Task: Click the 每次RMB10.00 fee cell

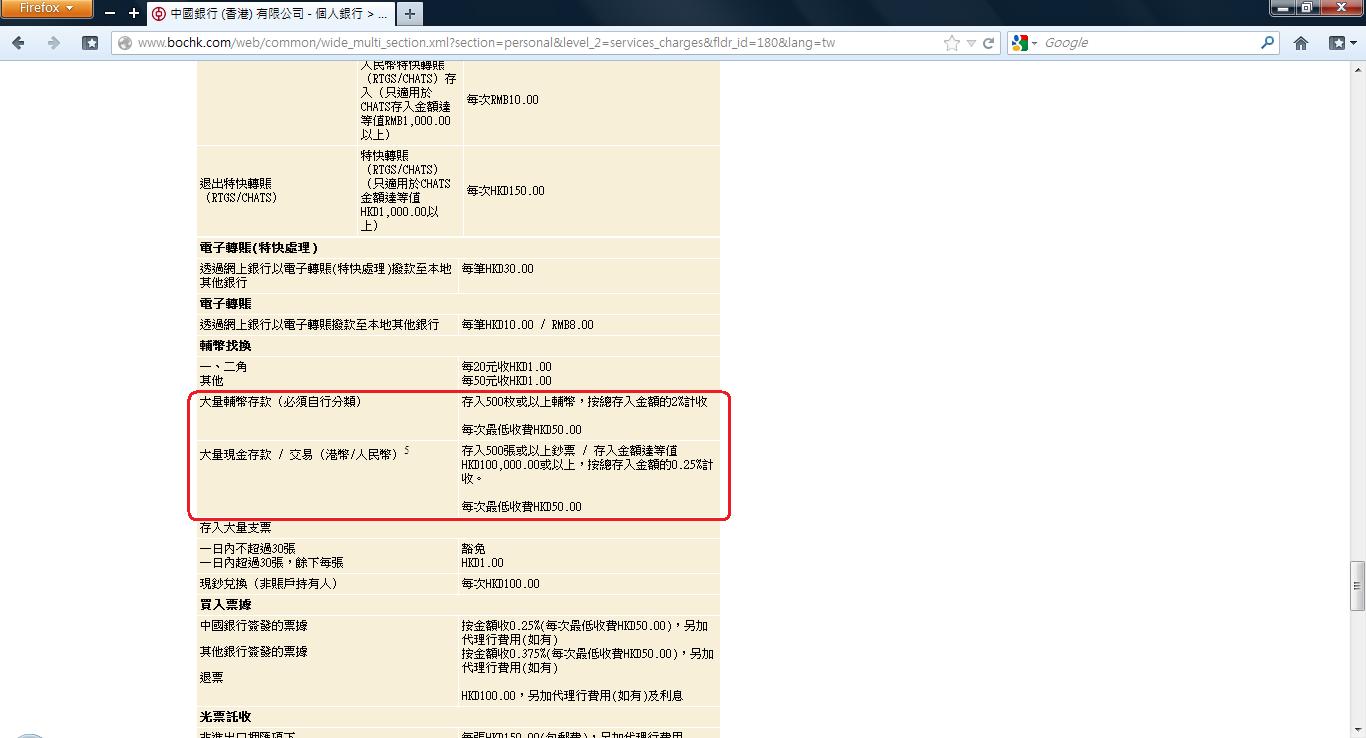Action: tap(502, 100)
